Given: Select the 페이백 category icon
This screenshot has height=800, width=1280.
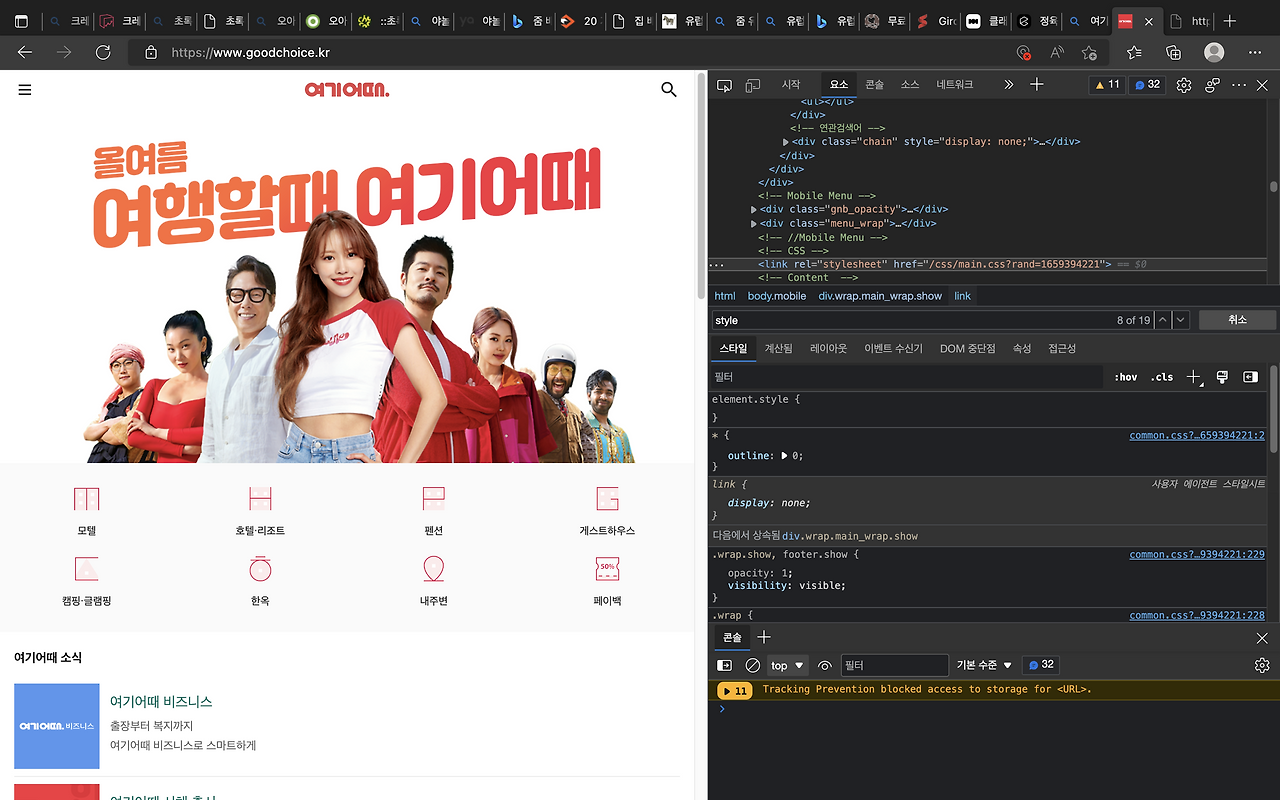Looking at the screenshot, I should click(606, 566).
